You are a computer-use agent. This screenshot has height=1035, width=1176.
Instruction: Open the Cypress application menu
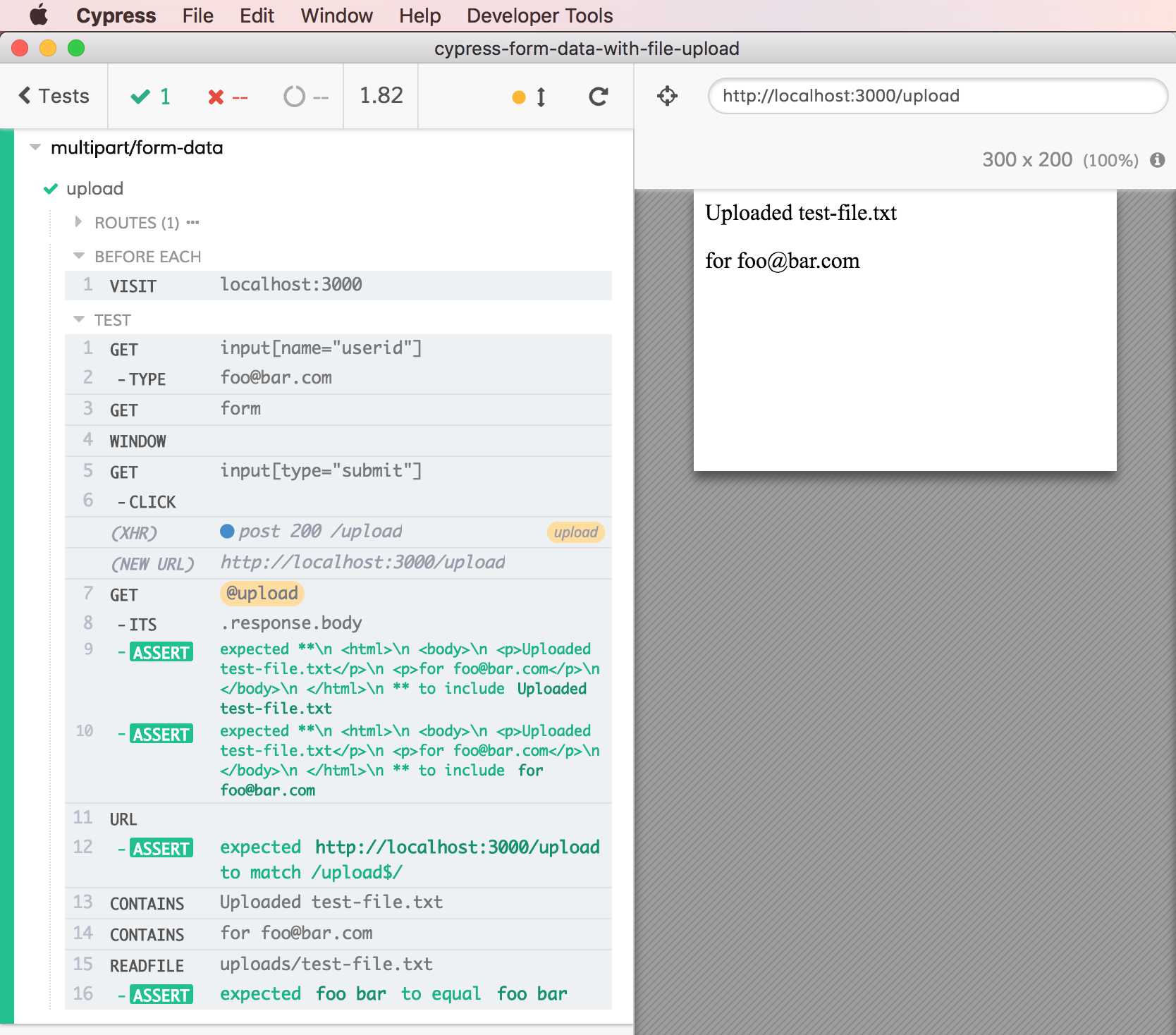tap(116, 16)
